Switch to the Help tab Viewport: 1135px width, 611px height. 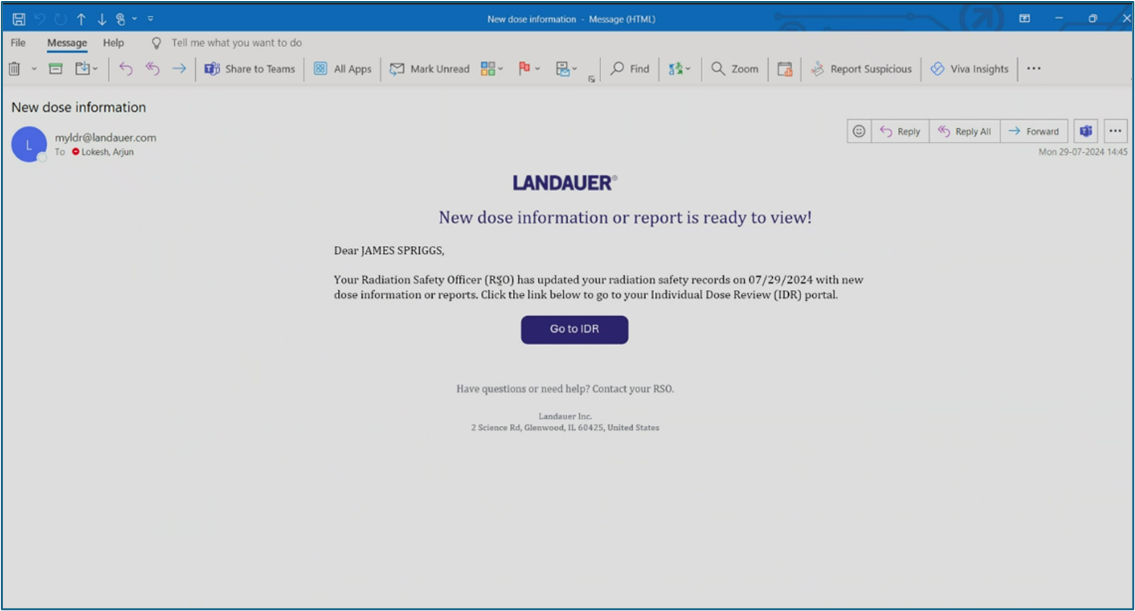(113, 43)
